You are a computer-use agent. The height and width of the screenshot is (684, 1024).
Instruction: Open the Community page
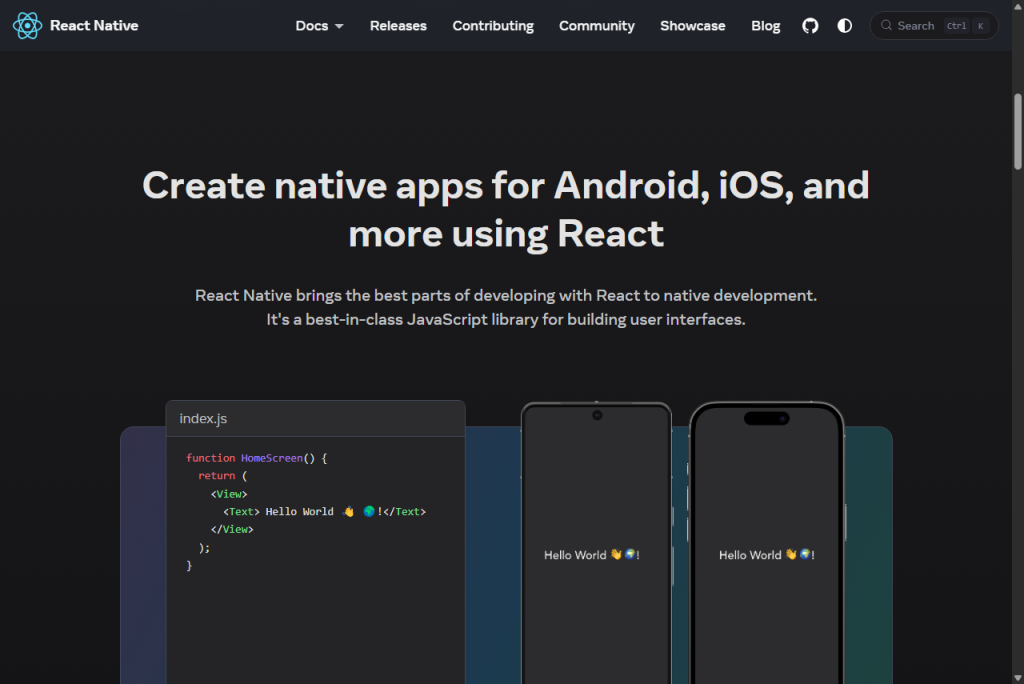pyautogui.click(x=596, y=25)
